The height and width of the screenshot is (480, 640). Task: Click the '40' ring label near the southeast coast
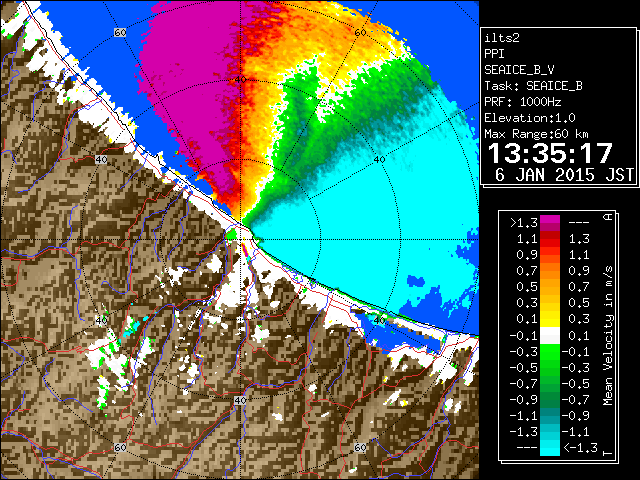point(380,320)
